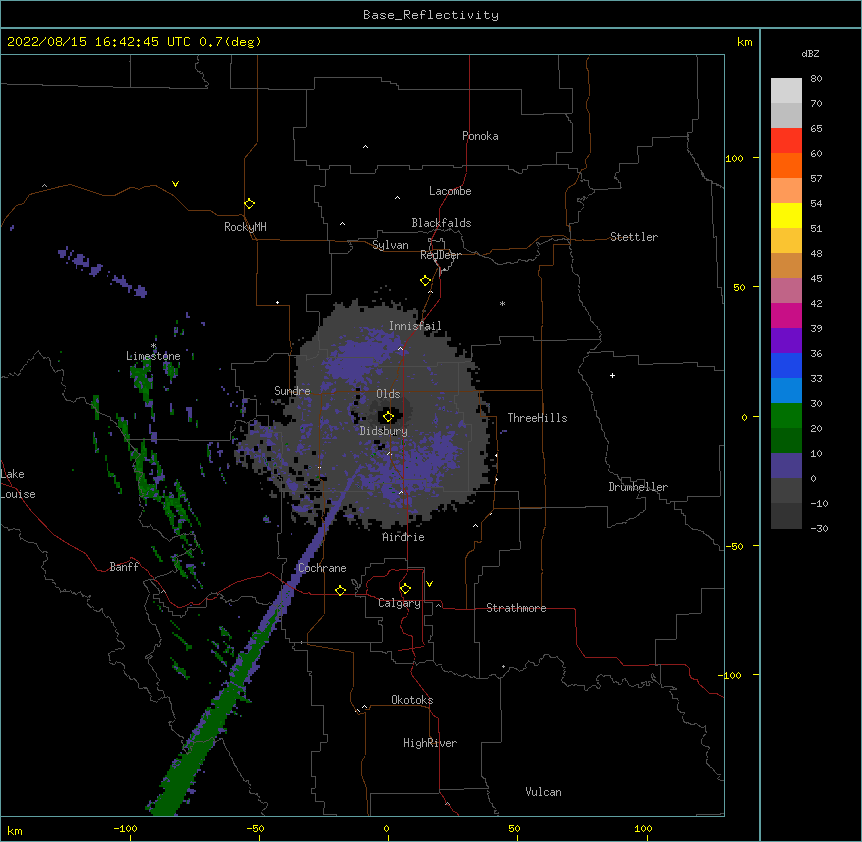Click the HighRiver town label
862x842 pixels.
click(430, 743)
